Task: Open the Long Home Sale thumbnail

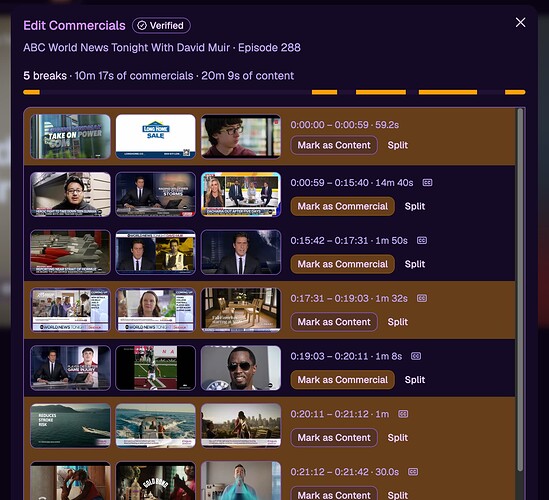Action: pos(155,137)
